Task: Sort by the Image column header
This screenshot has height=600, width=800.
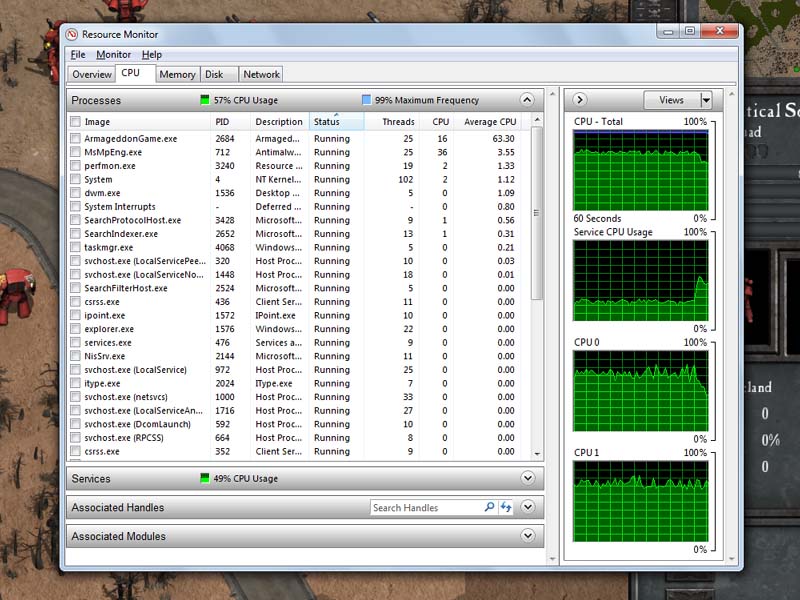Action: pos(139,121)
